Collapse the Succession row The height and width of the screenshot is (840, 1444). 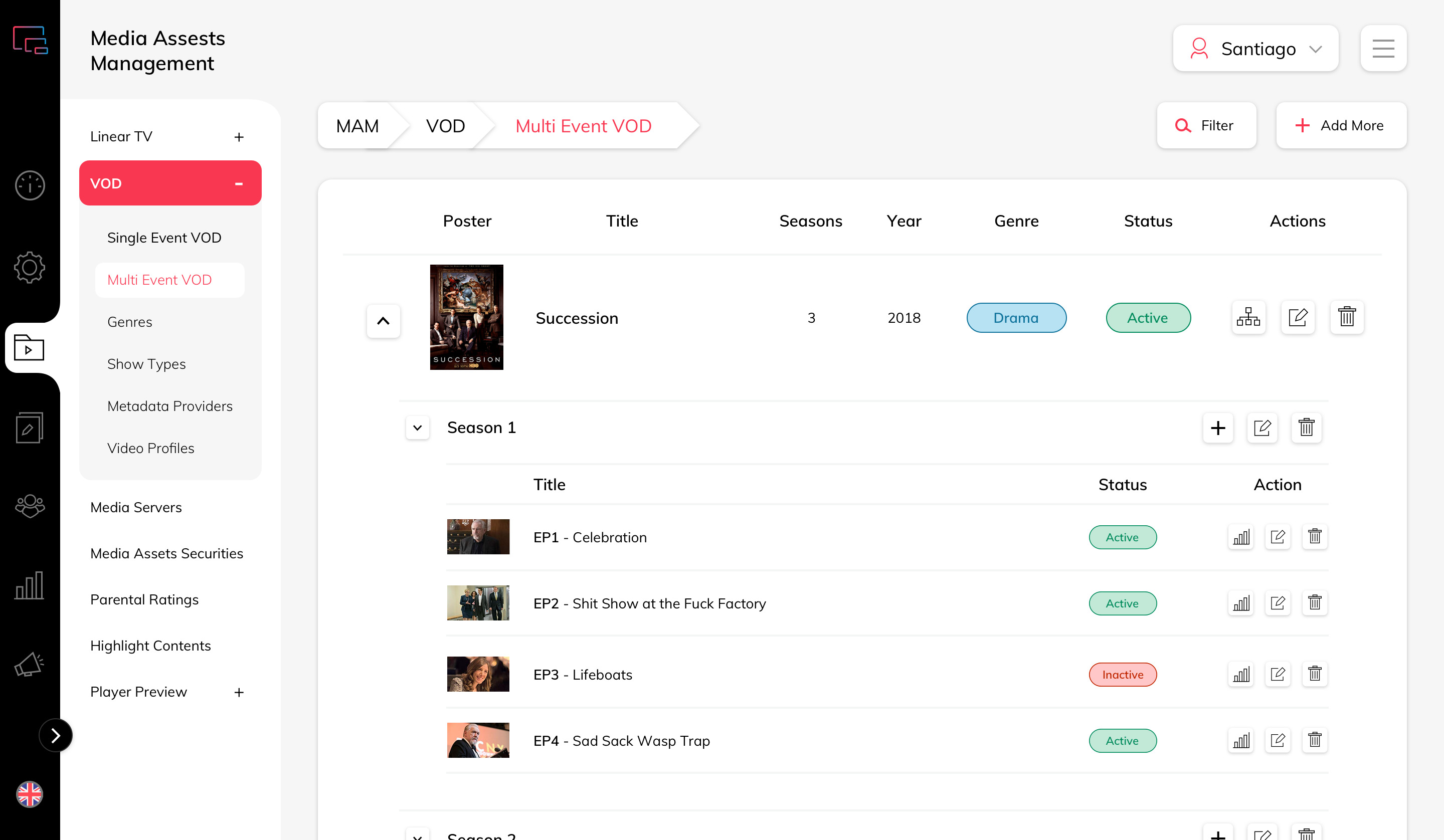[x=384, y=321]
